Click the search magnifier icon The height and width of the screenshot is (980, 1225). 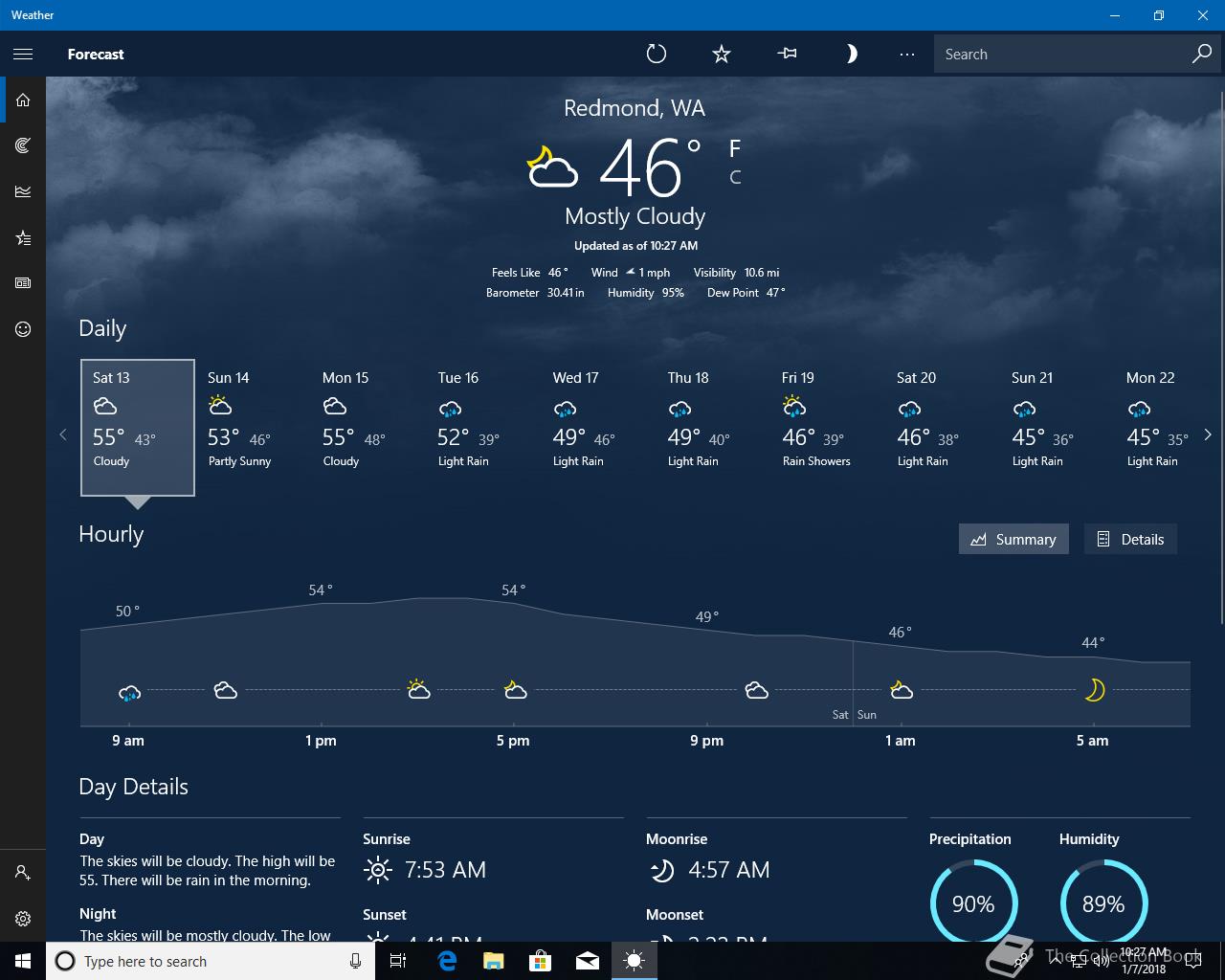point(1202,55)
